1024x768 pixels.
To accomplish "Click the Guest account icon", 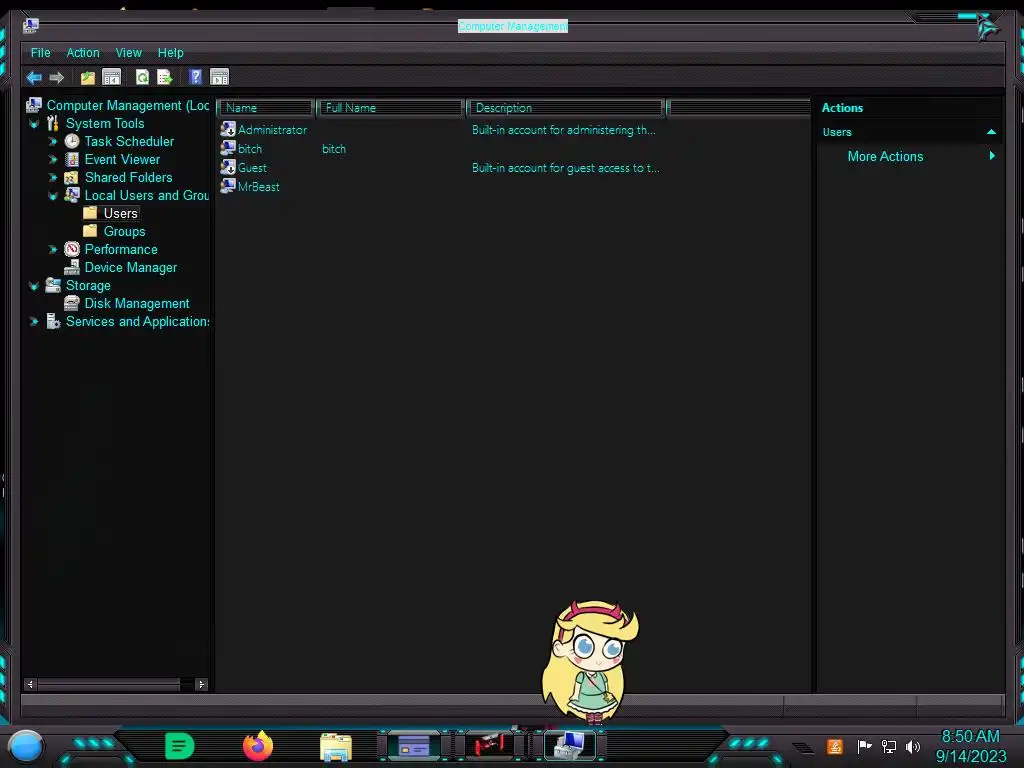I will [228, 167].
